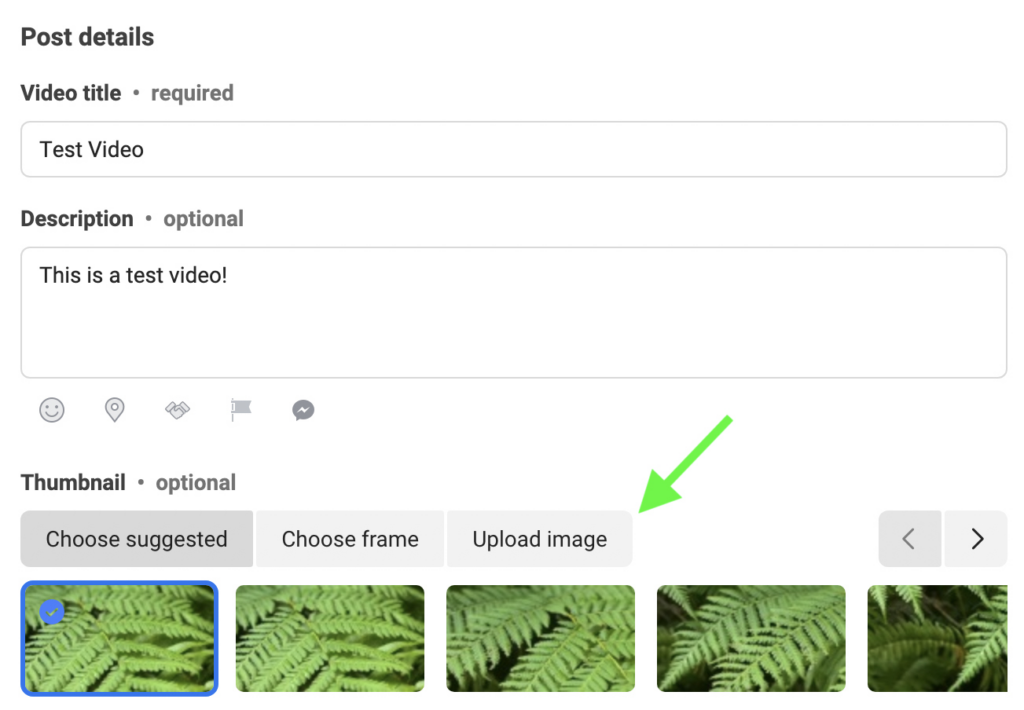Click the grayed-out left carousel arrow
The height and width of the screenshot is (710, 1024).
[x=909, y=538]
